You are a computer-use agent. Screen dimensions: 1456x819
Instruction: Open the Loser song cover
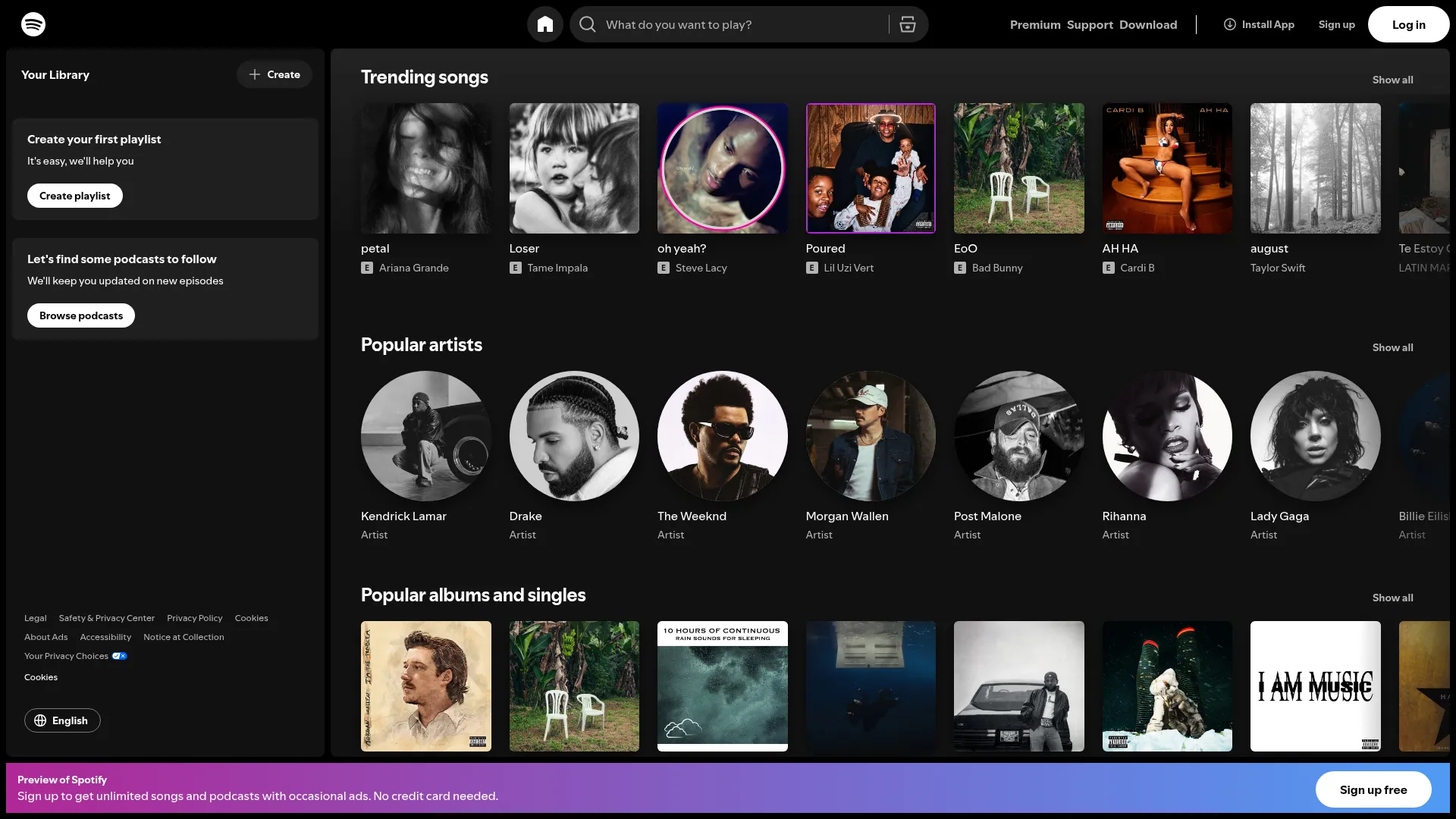point(574,168)
